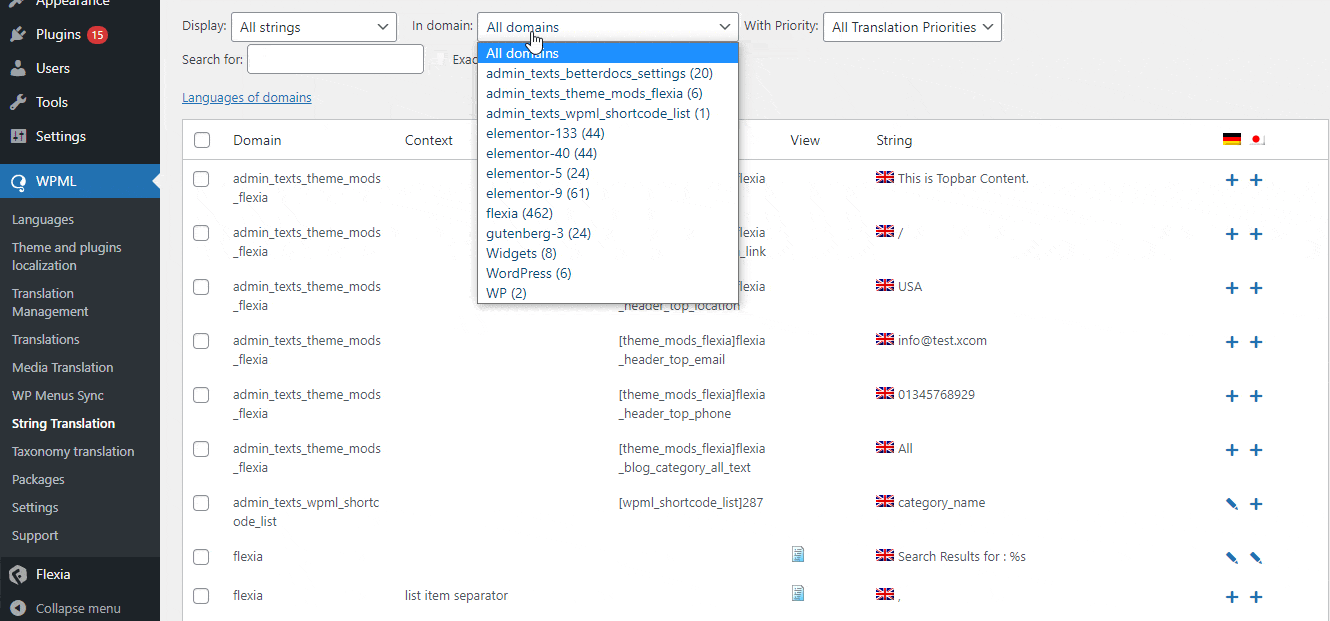Add Japanese translation for 'This is Topbar Content.'
The image size is (1330, 621).
pyautogui.click(x=1257, y=180)
